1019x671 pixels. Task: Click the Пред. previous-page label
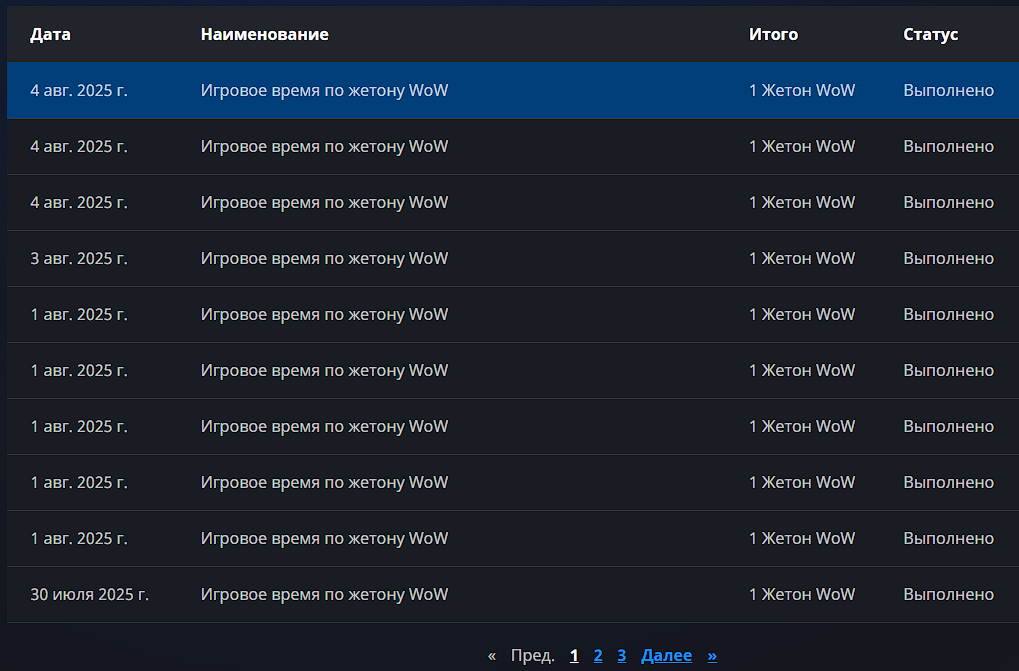[x=532, y=655]
